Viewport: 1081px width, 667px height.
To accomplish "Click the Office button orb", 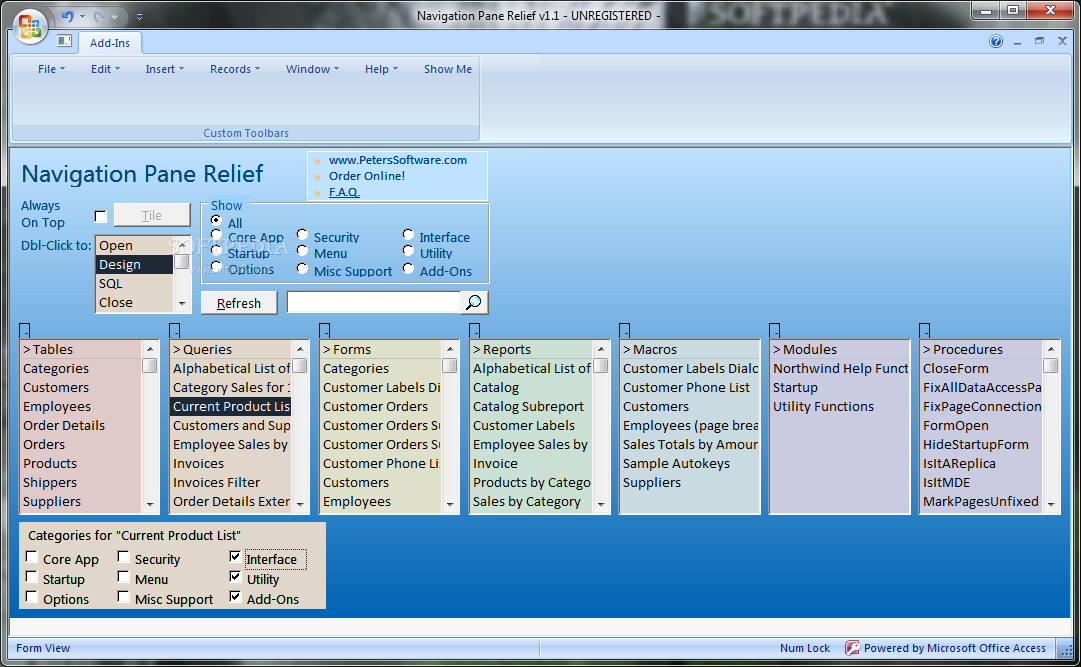I will [30, 26].
